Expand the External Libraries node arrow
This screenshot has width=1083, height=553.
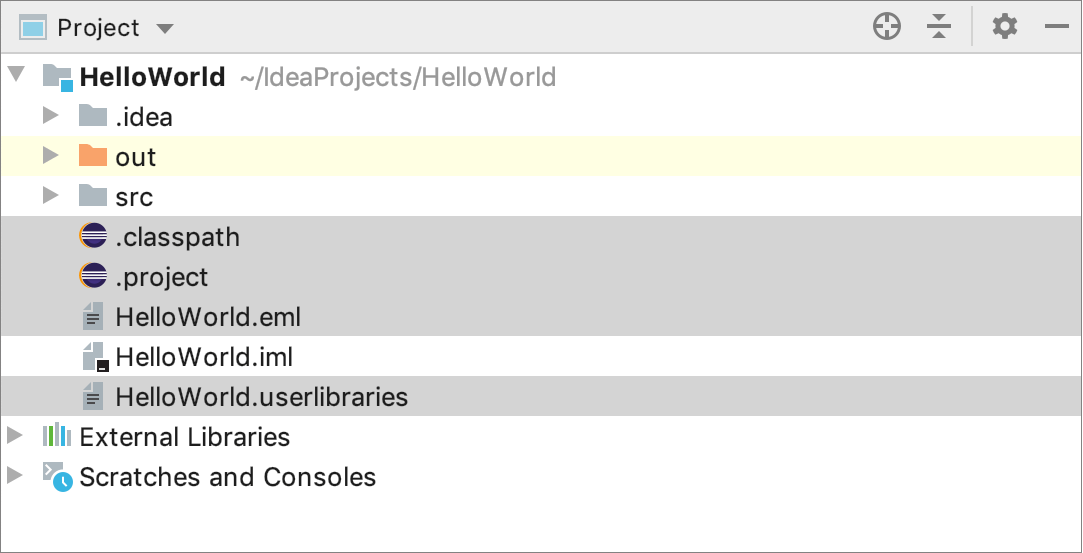tap(14, 436)
